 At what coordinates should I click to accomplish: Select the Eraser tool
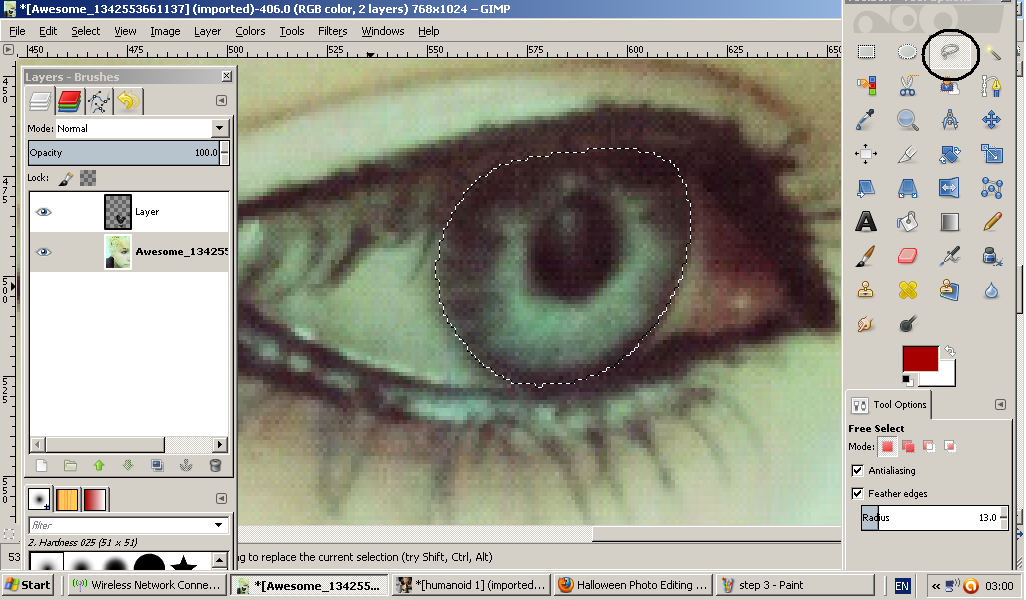point(908,256)
